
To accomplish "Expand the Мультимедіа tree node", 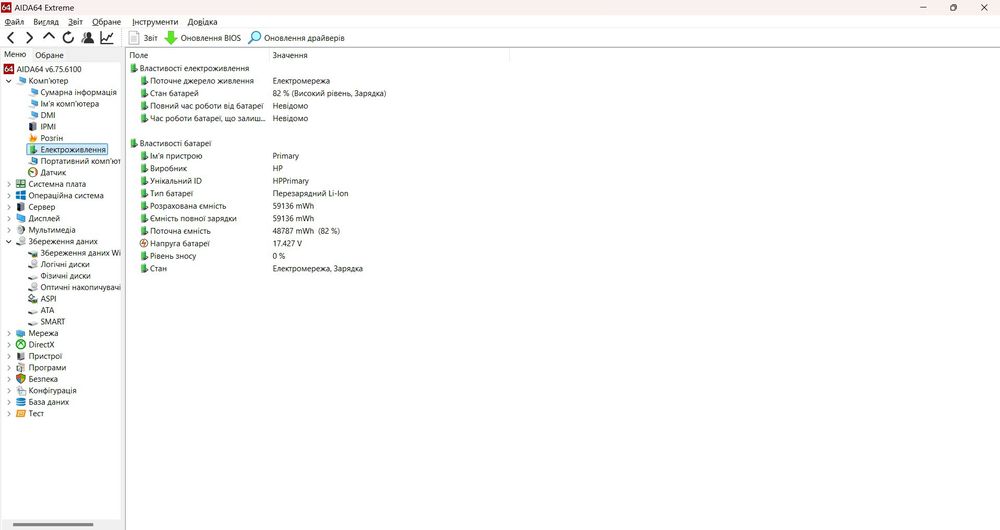I will coord(9,230).
